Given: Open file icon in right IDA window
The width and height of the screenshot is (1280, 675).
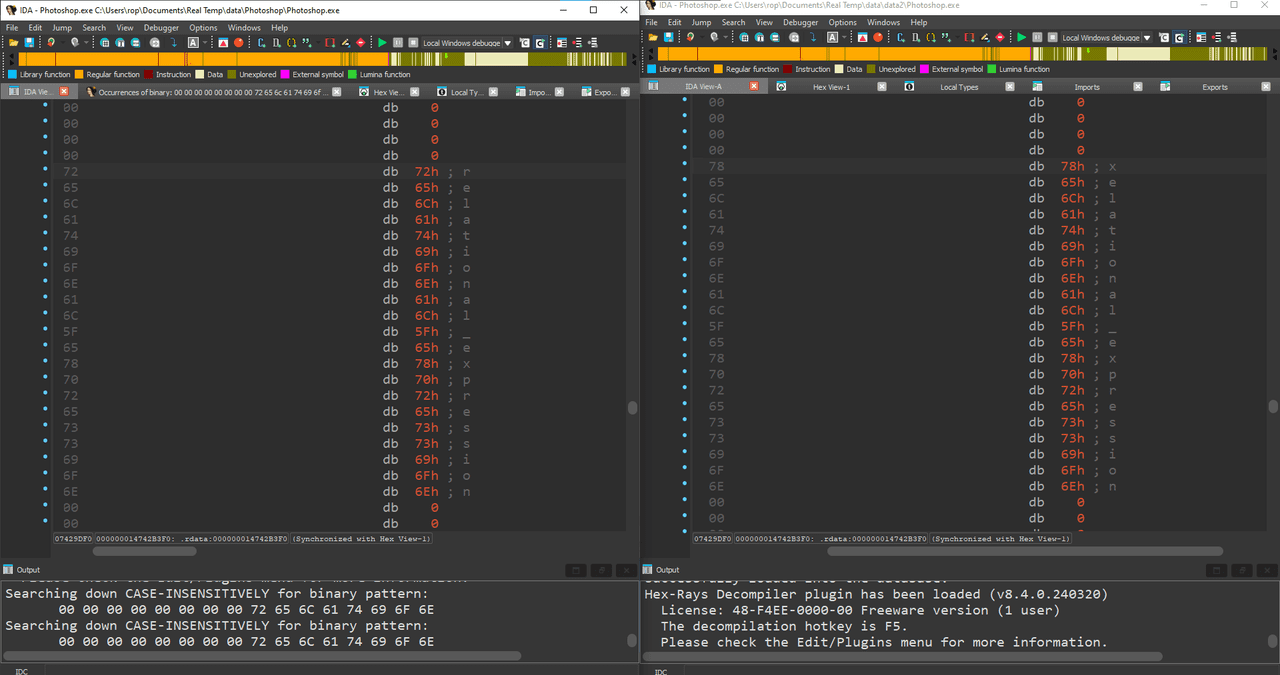Looking at the screenshot, I should click(653, 37).
